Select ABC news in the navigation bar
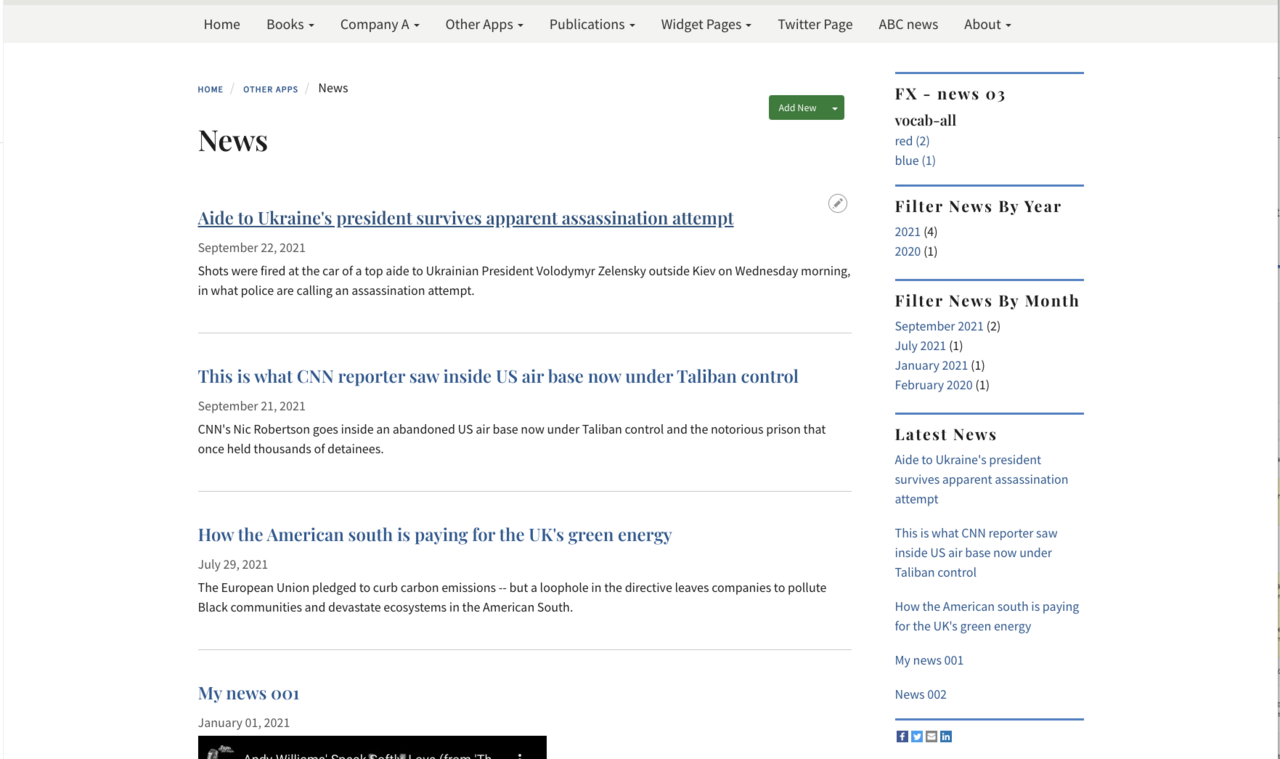The image size is (1280, 759). (x=908, y=24)
